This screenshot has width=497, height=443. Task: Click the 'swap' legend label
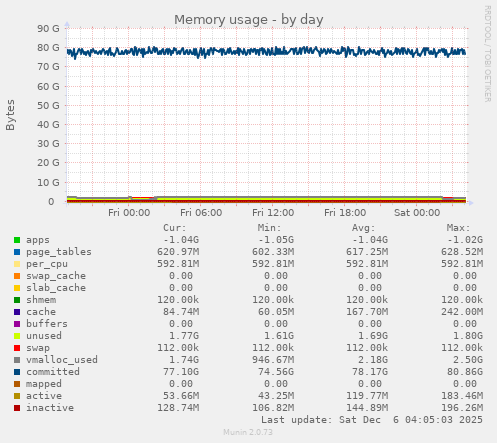(38, 348)
